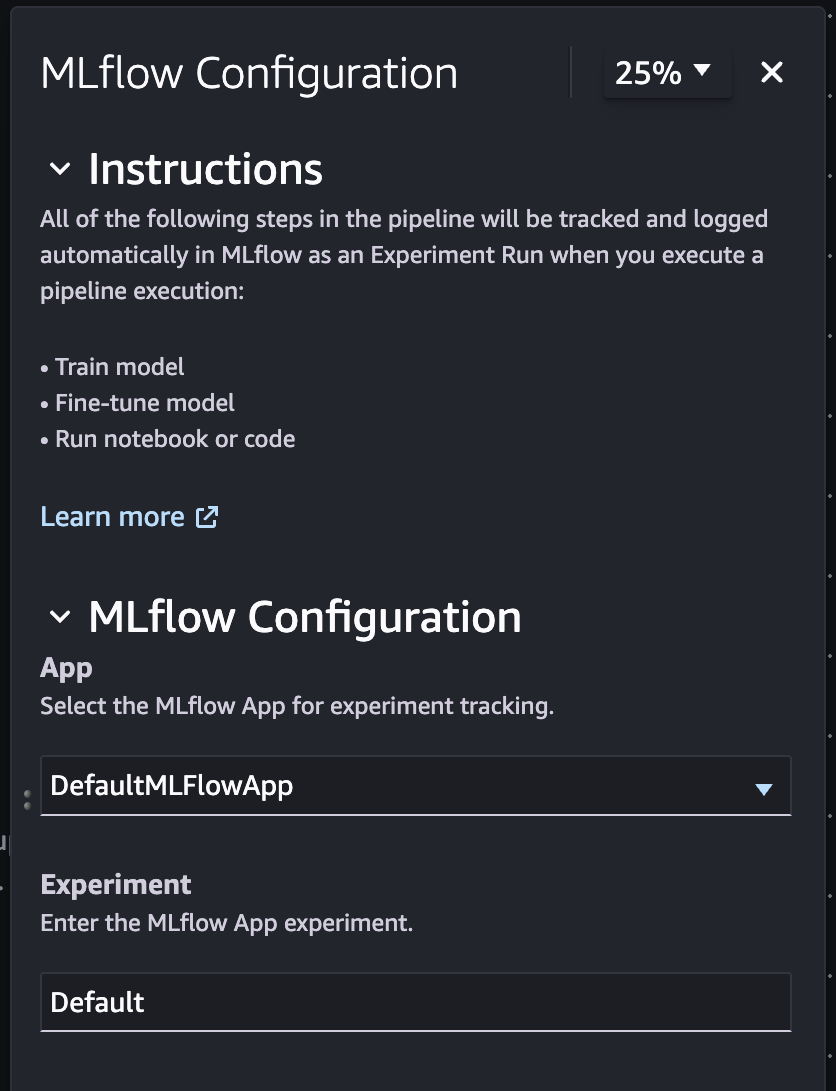The width and height of the screenshot is (836, 1091).
Task: Click the Experiment input containing Default
Action: (x=415, y=1002)
